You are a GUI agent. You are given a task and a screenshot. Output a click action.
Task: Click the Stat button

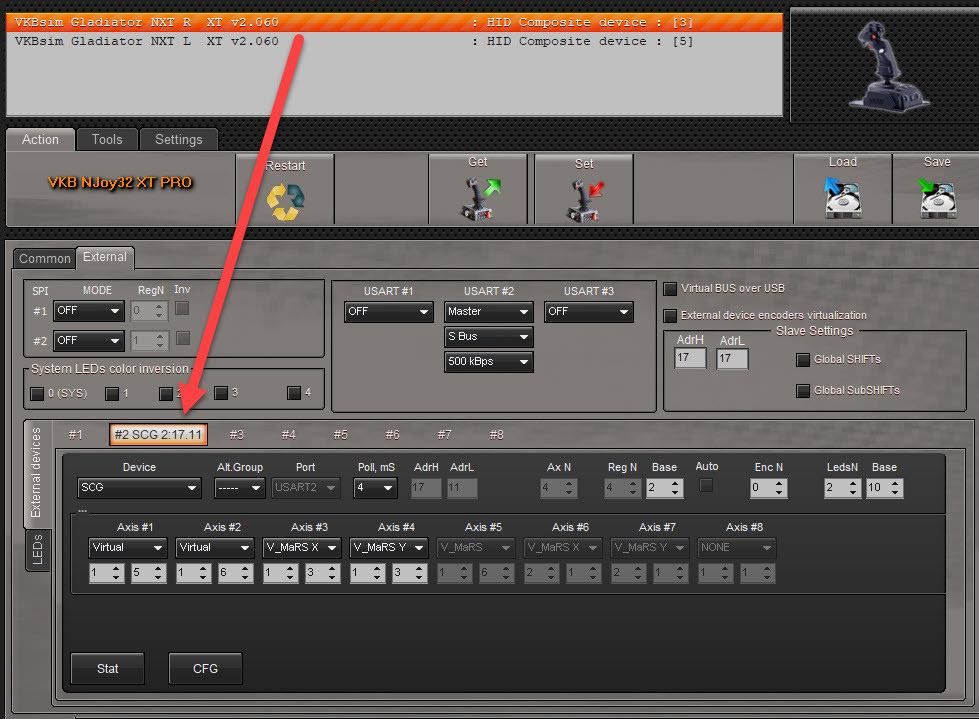tap(107, 668)
